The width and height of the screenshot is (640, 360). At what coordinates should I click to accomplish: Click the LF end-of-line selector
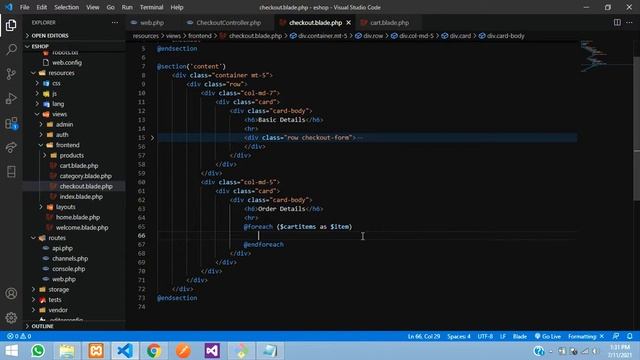[x=503, y=336]
